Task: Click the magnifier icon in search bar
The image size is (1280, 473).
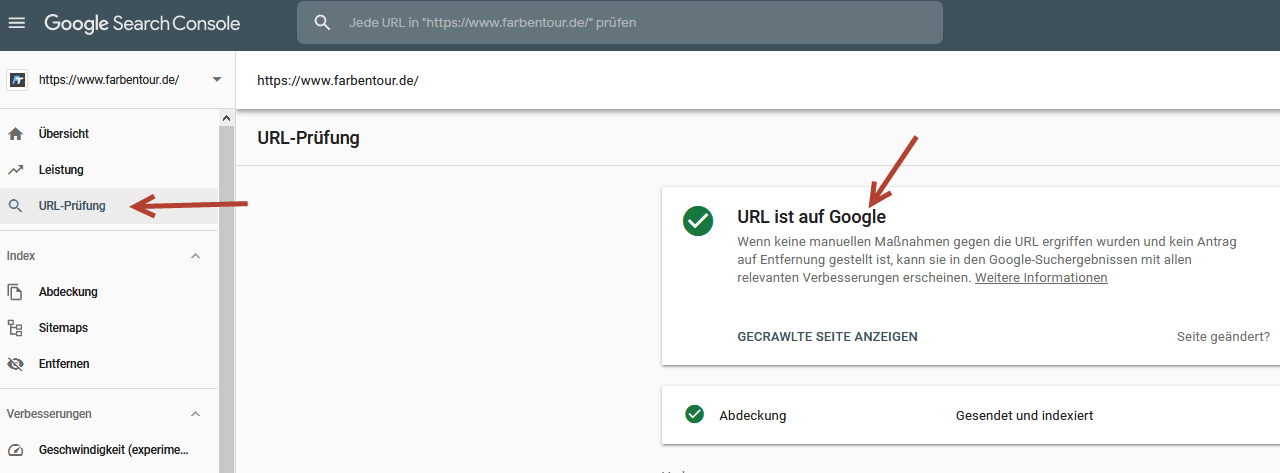Action: coord(322,22)
